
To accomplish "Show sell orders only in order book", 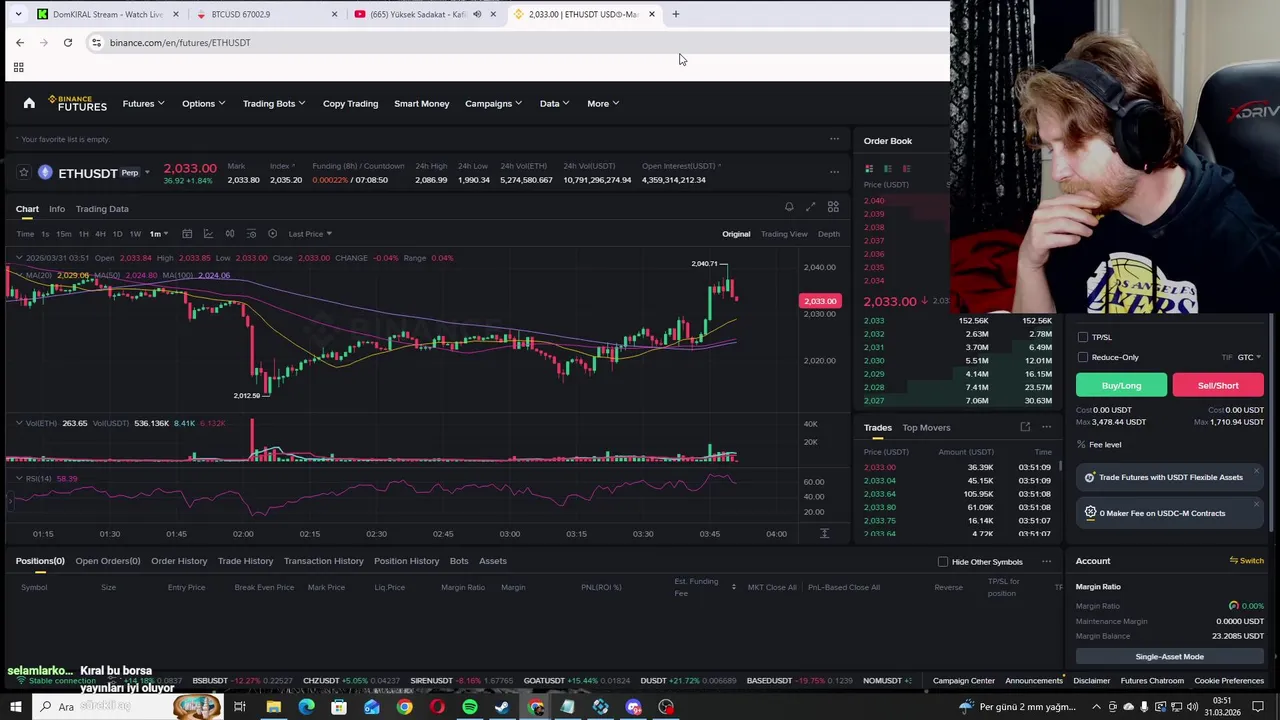I will (x=906, y=169).
